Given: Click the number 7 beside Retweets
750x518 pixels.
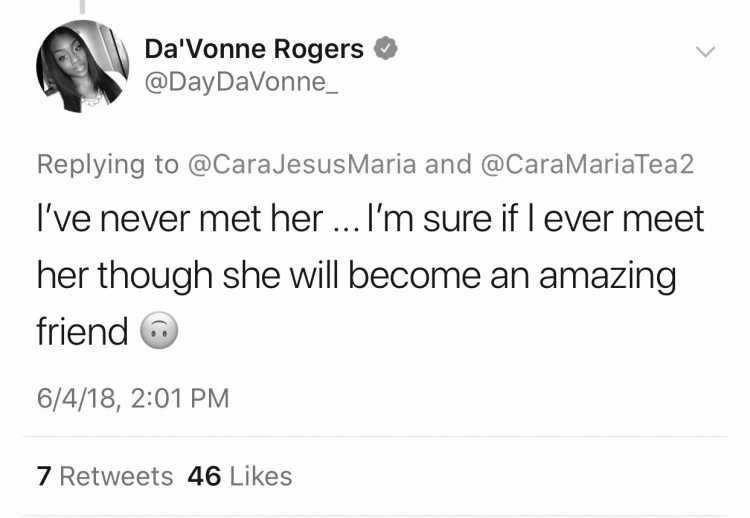Looking at the screenshot, I should 44,476.
